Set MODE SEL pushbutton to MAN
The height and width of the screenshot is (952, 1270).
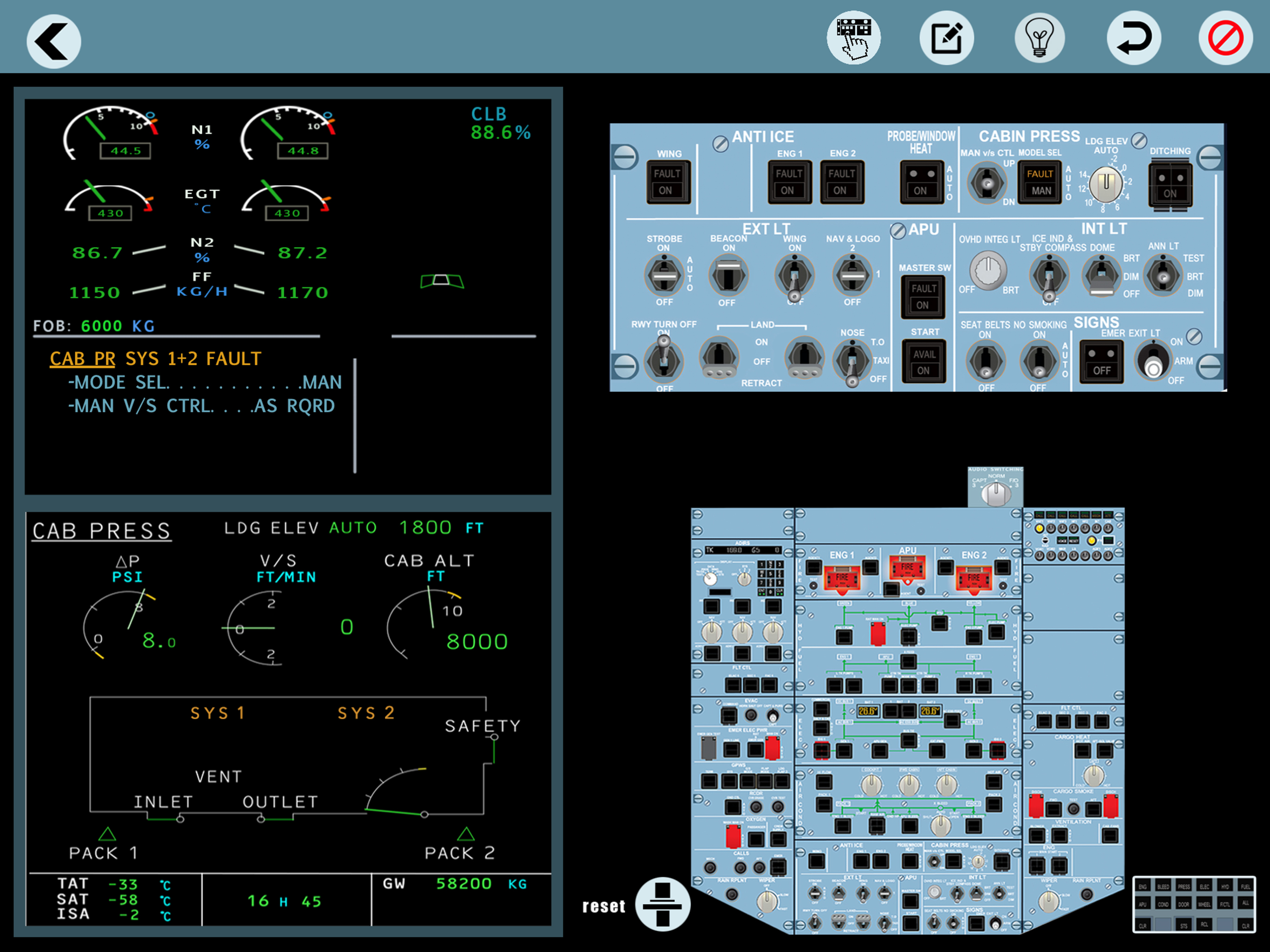click(x=1040, y=183)
